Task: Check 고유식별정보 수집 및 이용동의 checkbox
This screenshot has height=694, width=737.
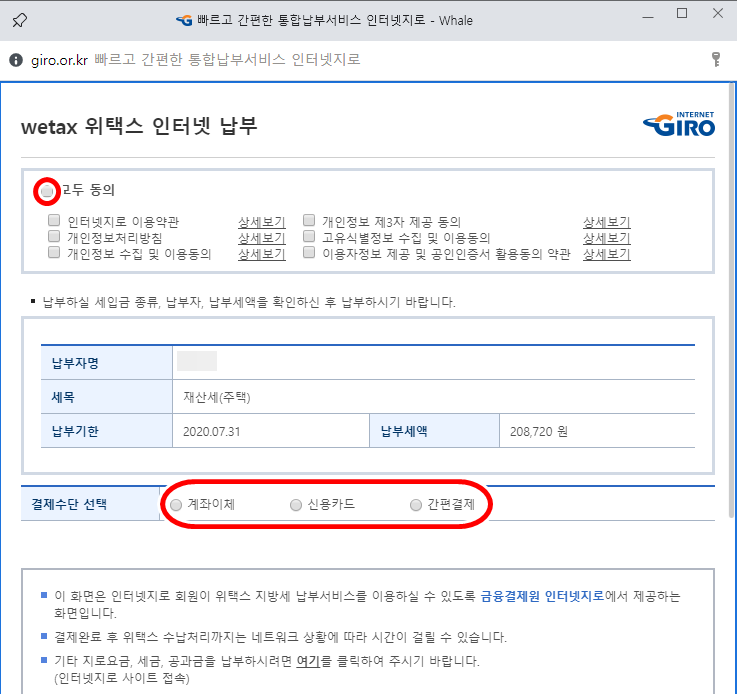Action: [309, 236]
